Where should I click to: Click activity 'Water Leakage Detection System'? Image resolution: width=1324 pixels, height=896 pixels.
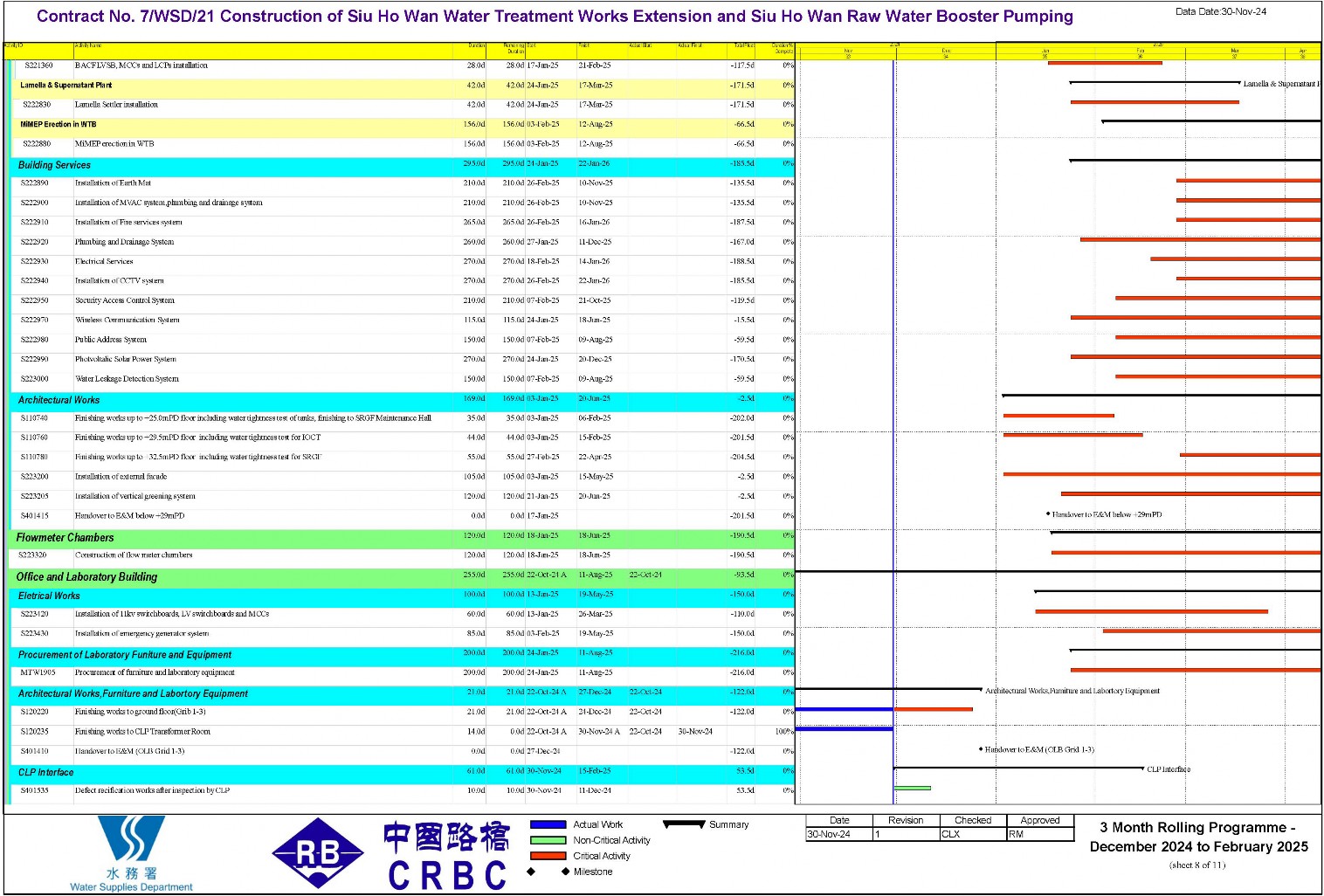click(x=127, y=379)
